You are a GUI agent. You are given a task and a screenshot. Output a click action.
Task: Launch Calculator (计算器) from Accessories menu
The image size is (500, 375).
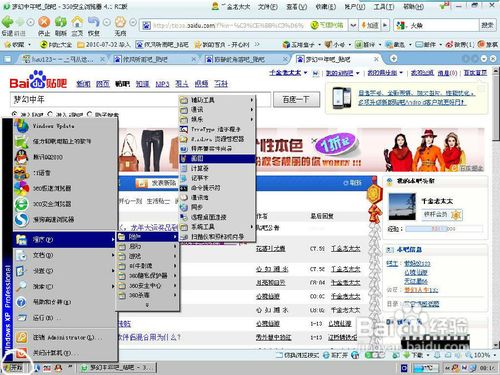pyautogui.click(x=217, y=168)
